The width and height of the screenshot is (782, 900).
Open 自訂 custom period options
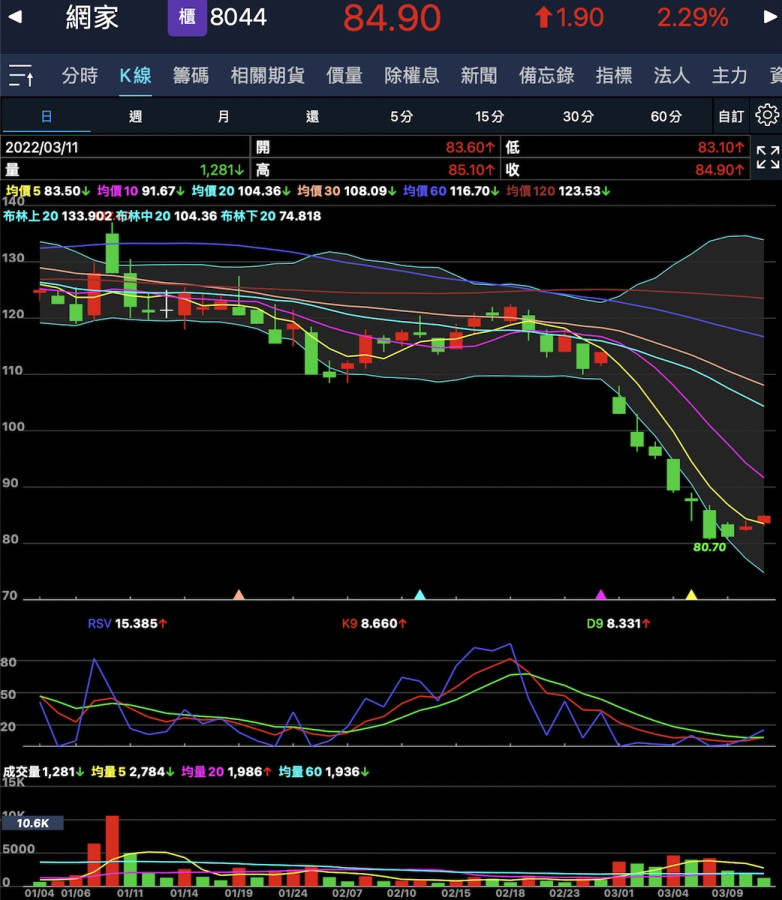[731, 117]
